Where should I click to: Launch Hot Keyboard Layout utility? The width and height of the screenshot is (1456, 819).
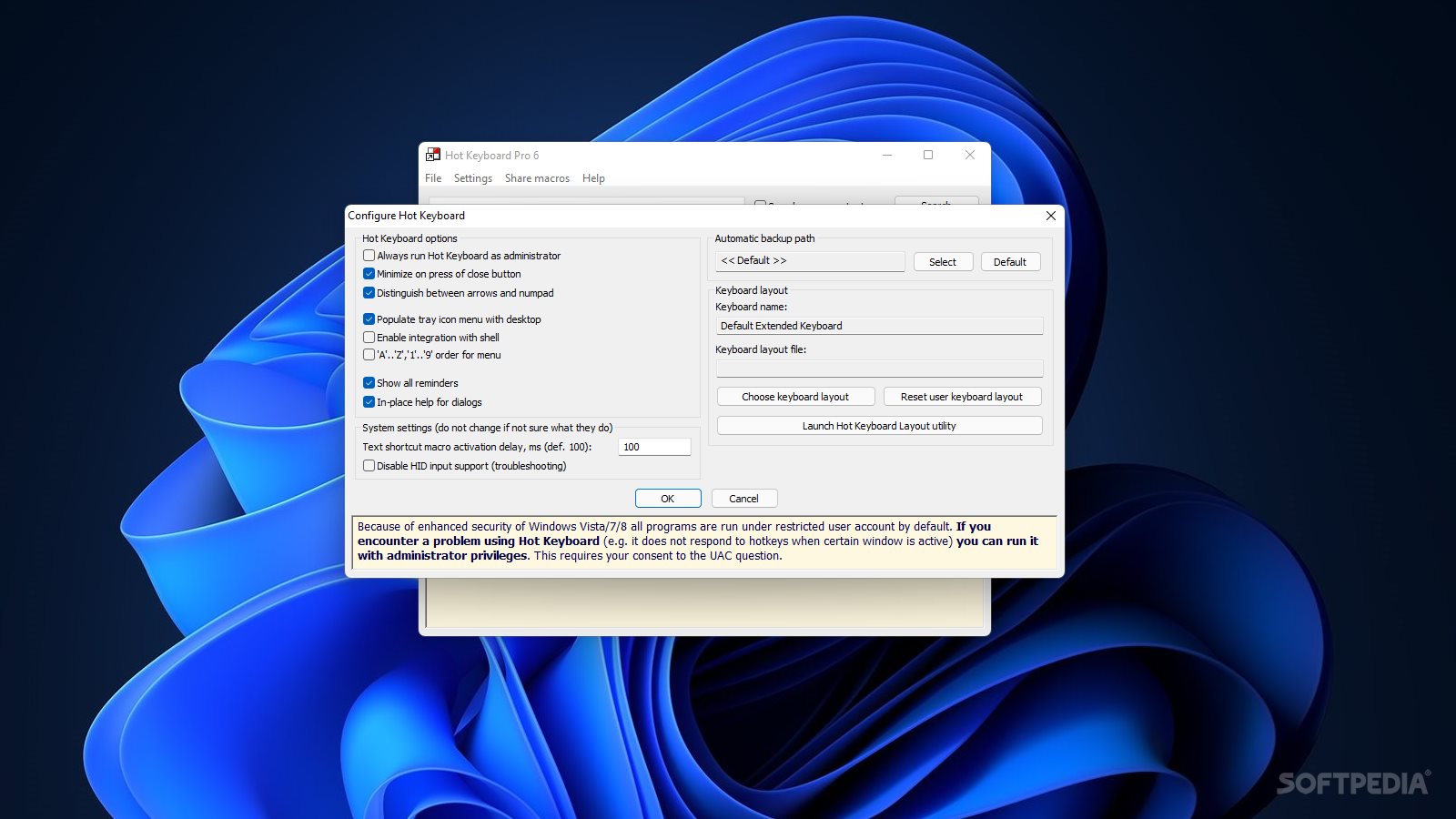tap(879, 426)
